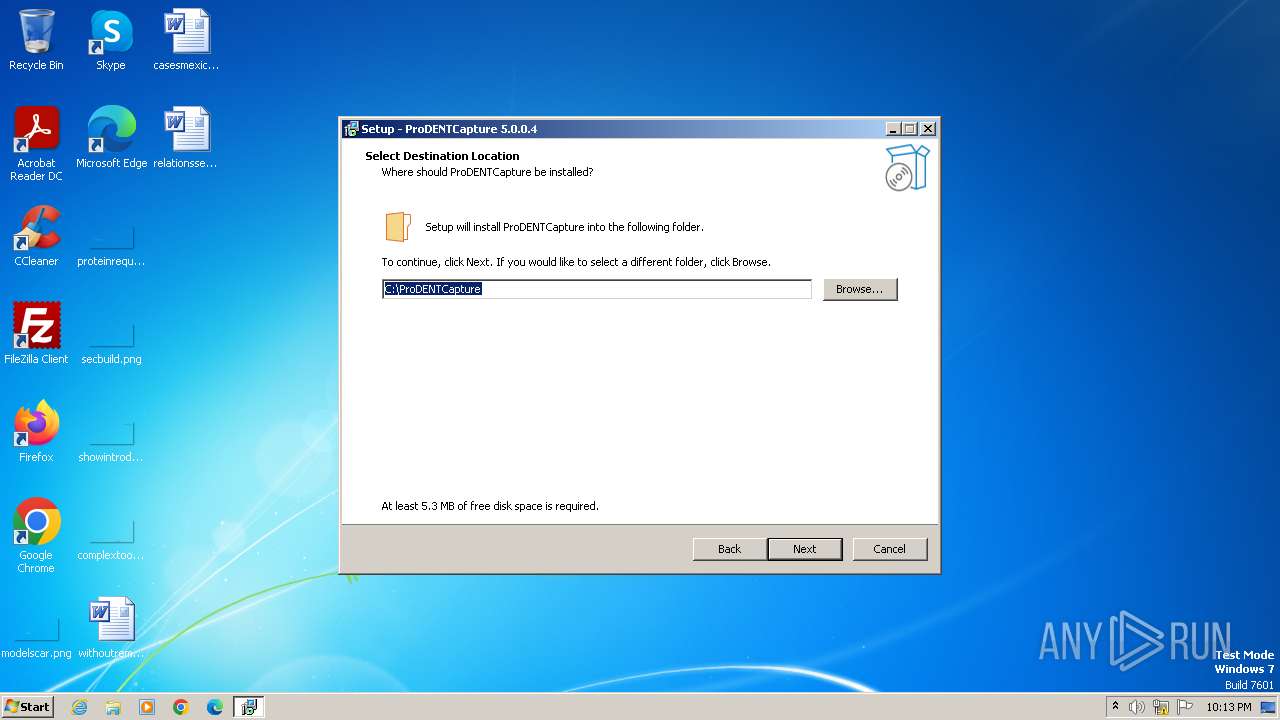Minimize the setup window
The image size is (1280, 720).
click(893, 129)
